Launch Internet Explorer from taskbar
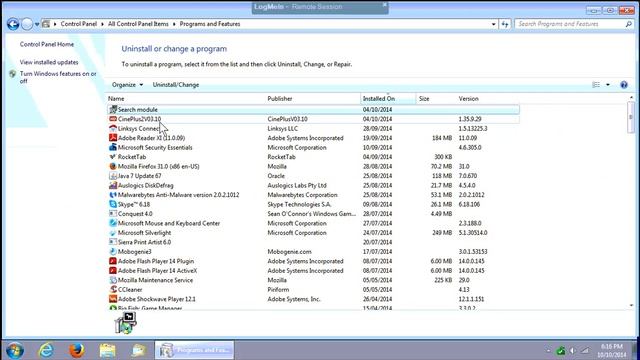Image resolution: width=640 pixels, height=360 pixels. click(x=46, y=350)
